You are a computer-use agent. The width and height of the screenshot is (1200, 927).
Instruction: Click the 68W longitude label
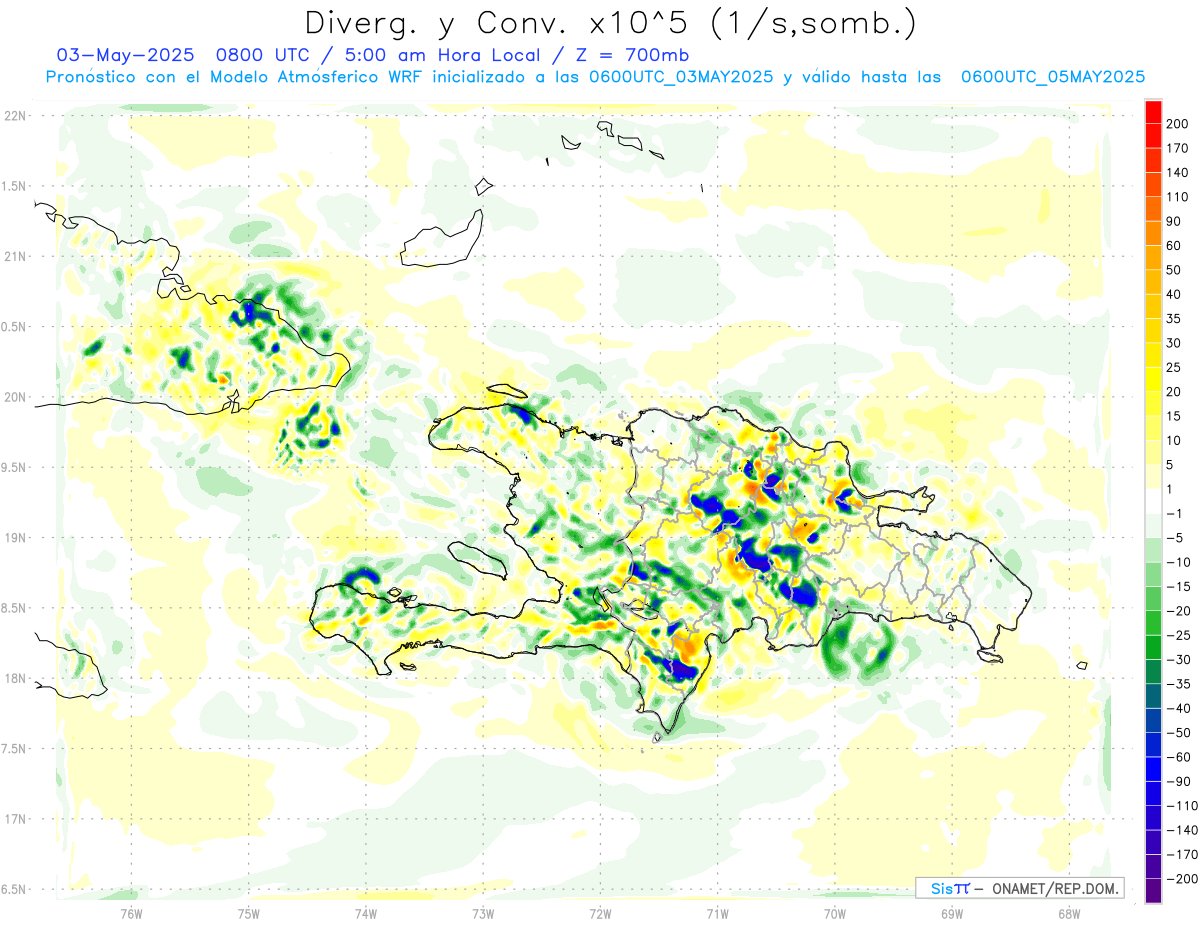click(x=1069, y=913)
